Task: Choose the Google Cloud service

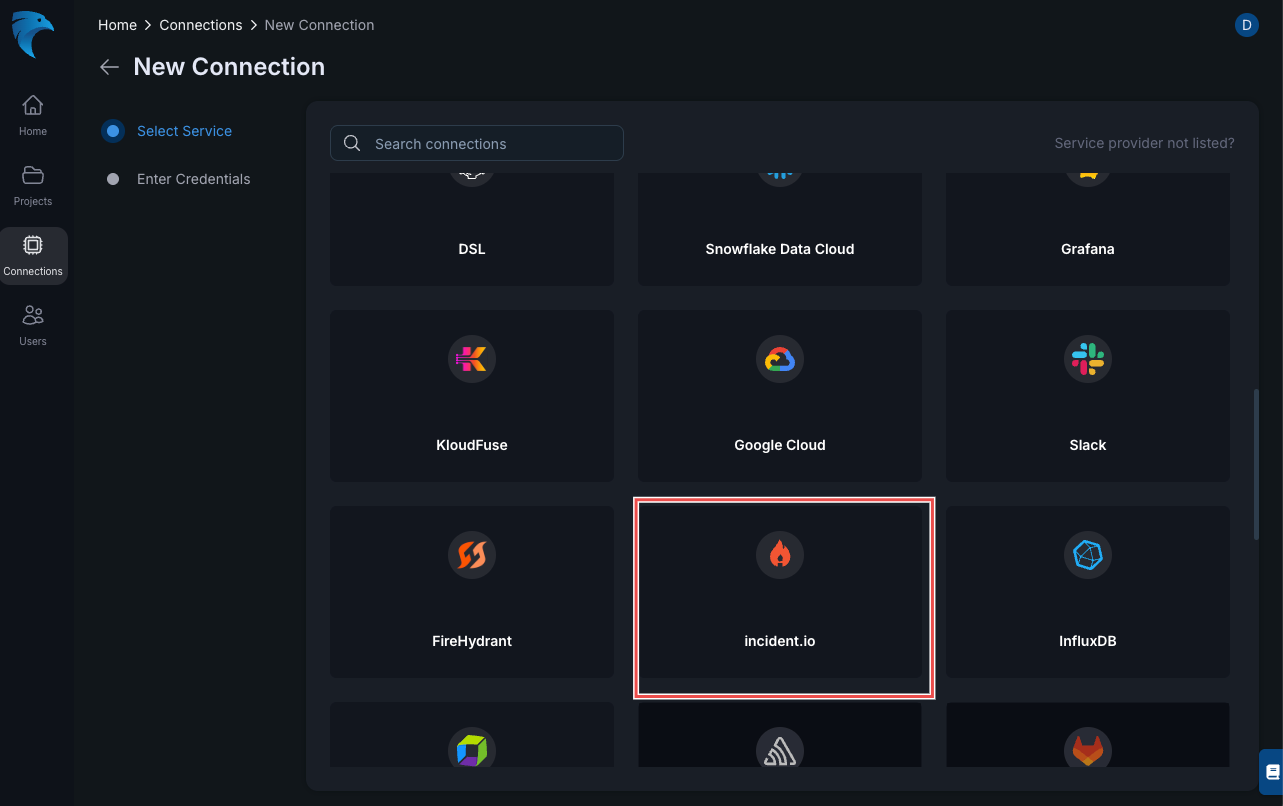Action: (x=780, y=396)
